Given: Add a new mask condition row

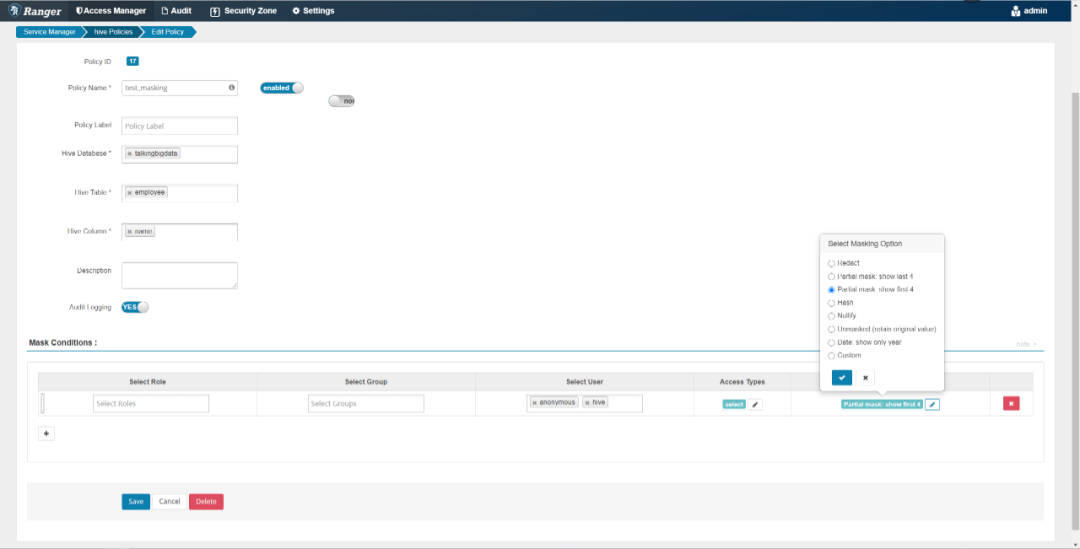Looking at the screenshot, I should click(46, 433).
